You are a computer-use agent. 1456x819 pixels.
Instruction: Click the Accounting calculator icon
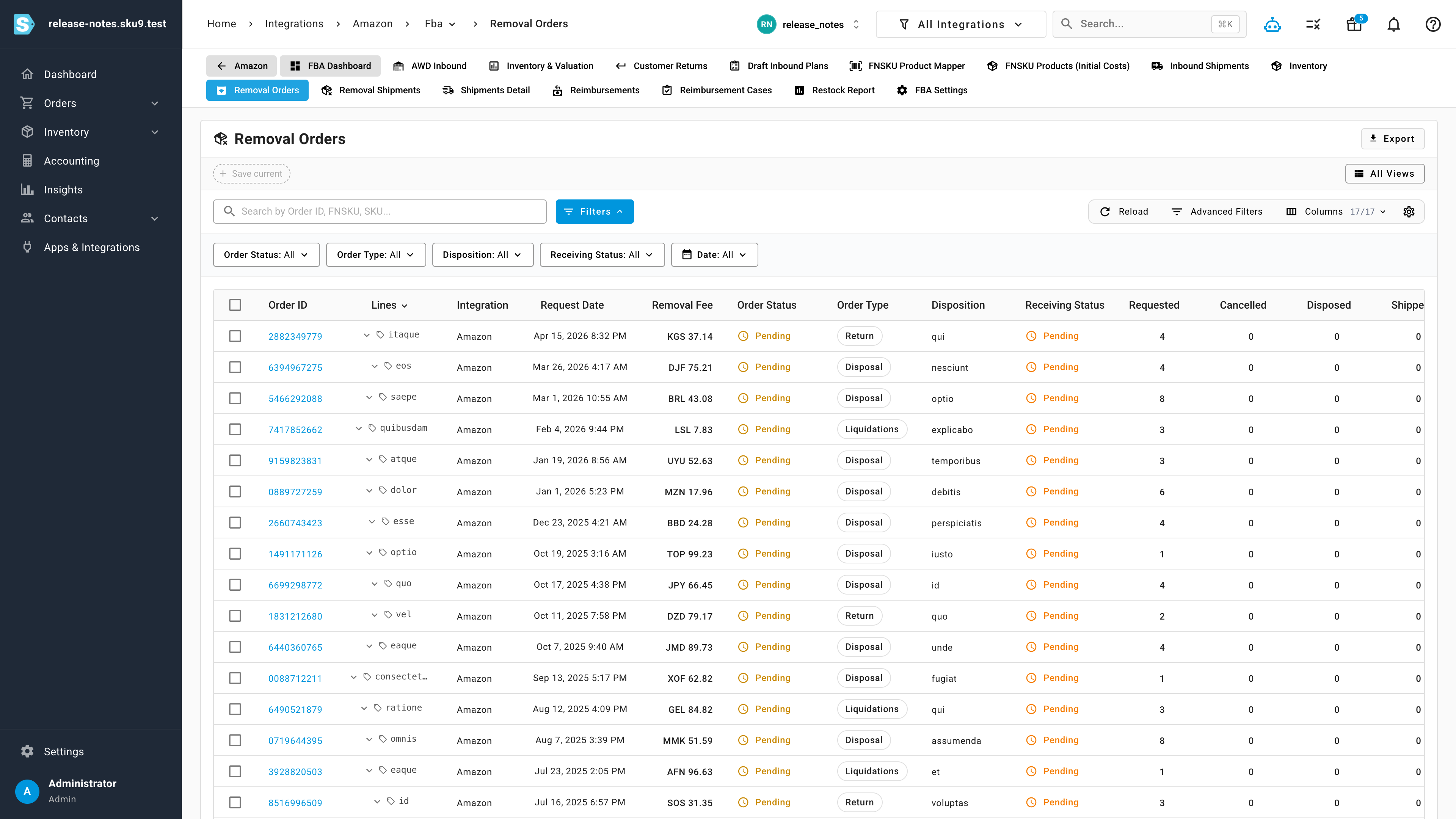point(27,160)
